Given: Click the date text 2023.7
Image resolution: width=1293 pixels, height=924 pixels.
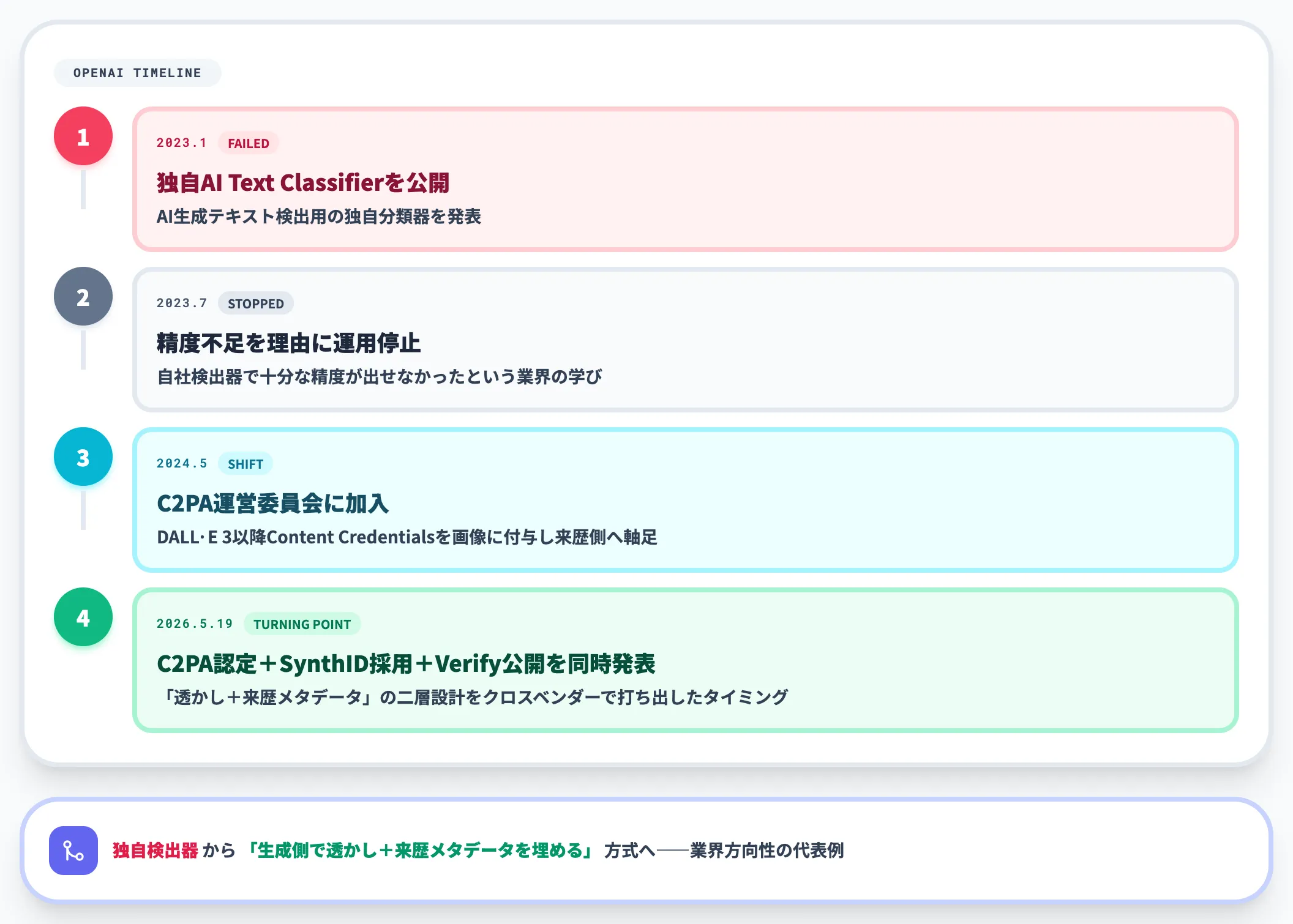Looking at the screenshot, I should (182, 304).
